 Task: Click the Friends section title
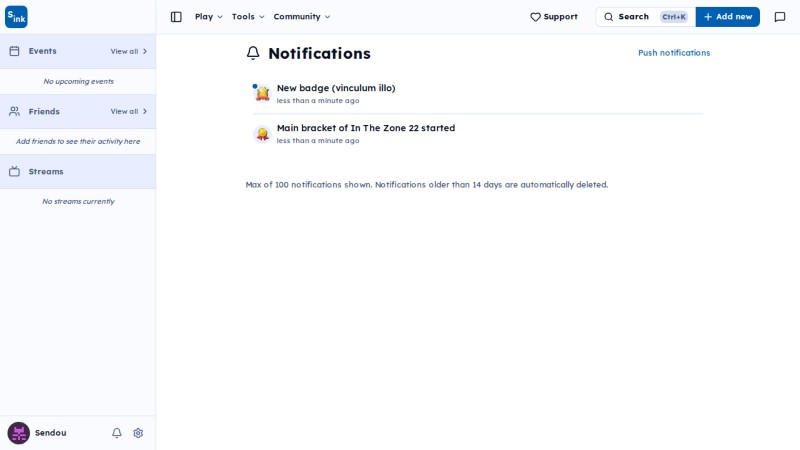click(44, 111)
